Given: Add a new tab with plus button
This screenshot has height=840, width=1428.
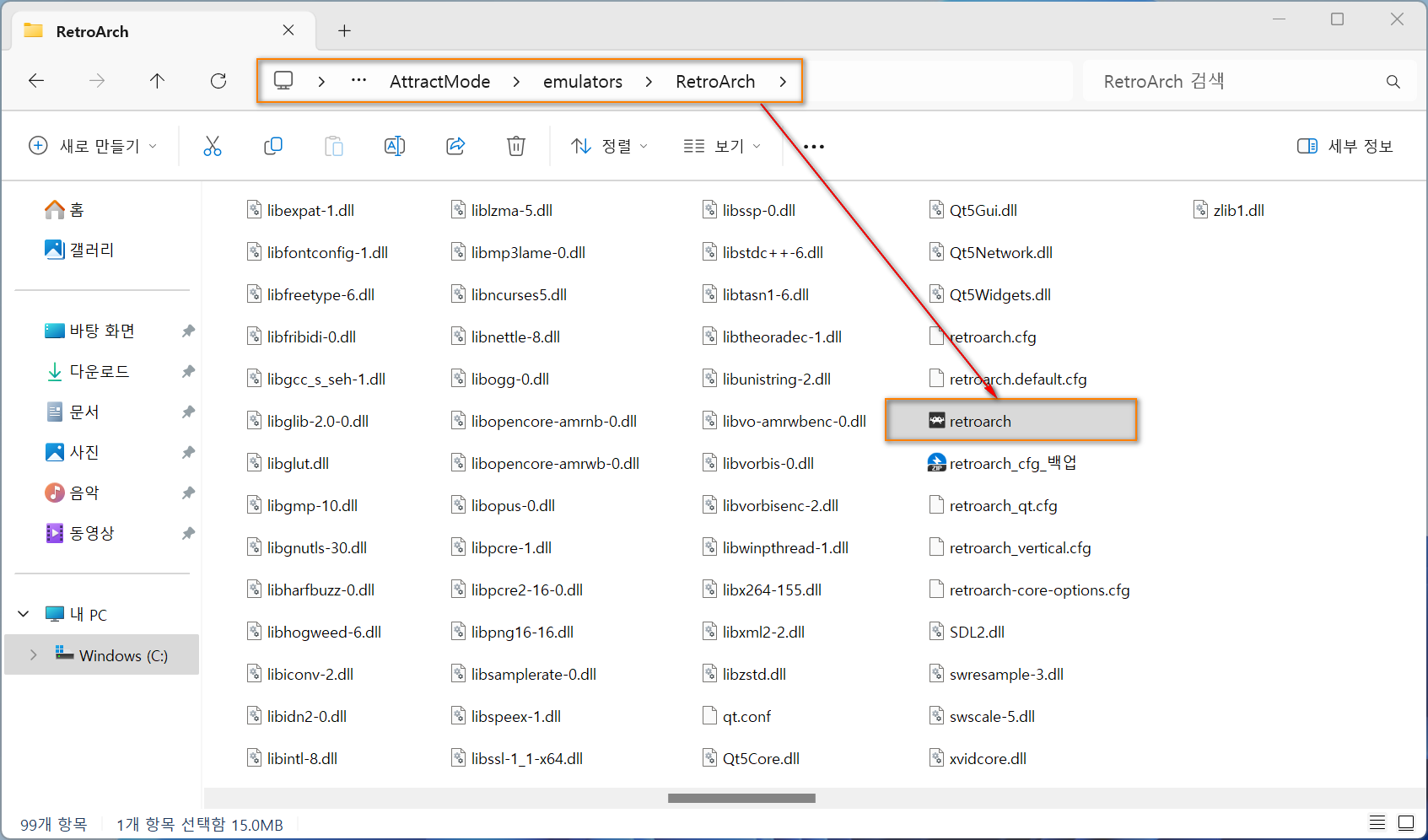Looking at the screenshot, I should [x=344, y=31].
